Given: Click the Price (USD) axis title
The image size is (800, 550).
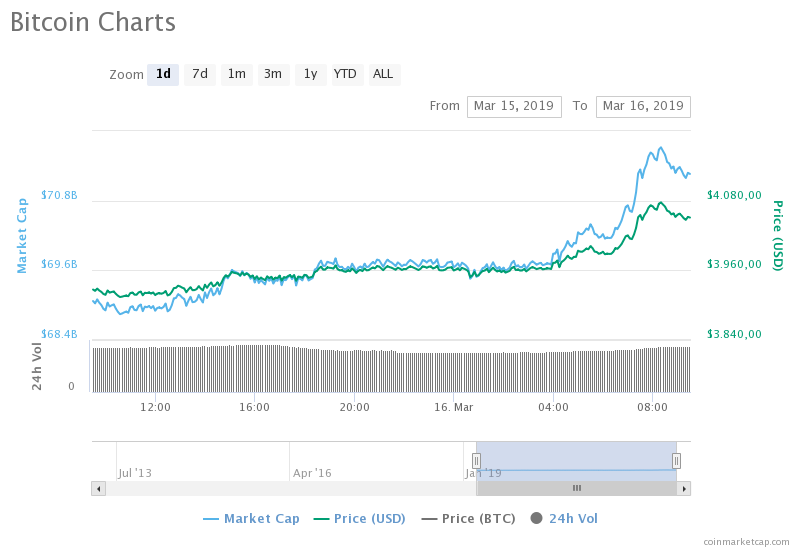Looking at the screenshot, I should tap(778, 236).
